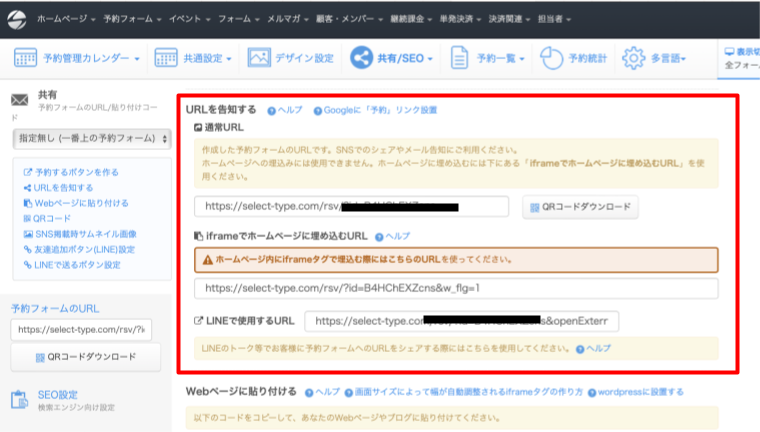Click the 予約統計 pie chart icon
Screen dimensions: 760x432
(551, 59)
